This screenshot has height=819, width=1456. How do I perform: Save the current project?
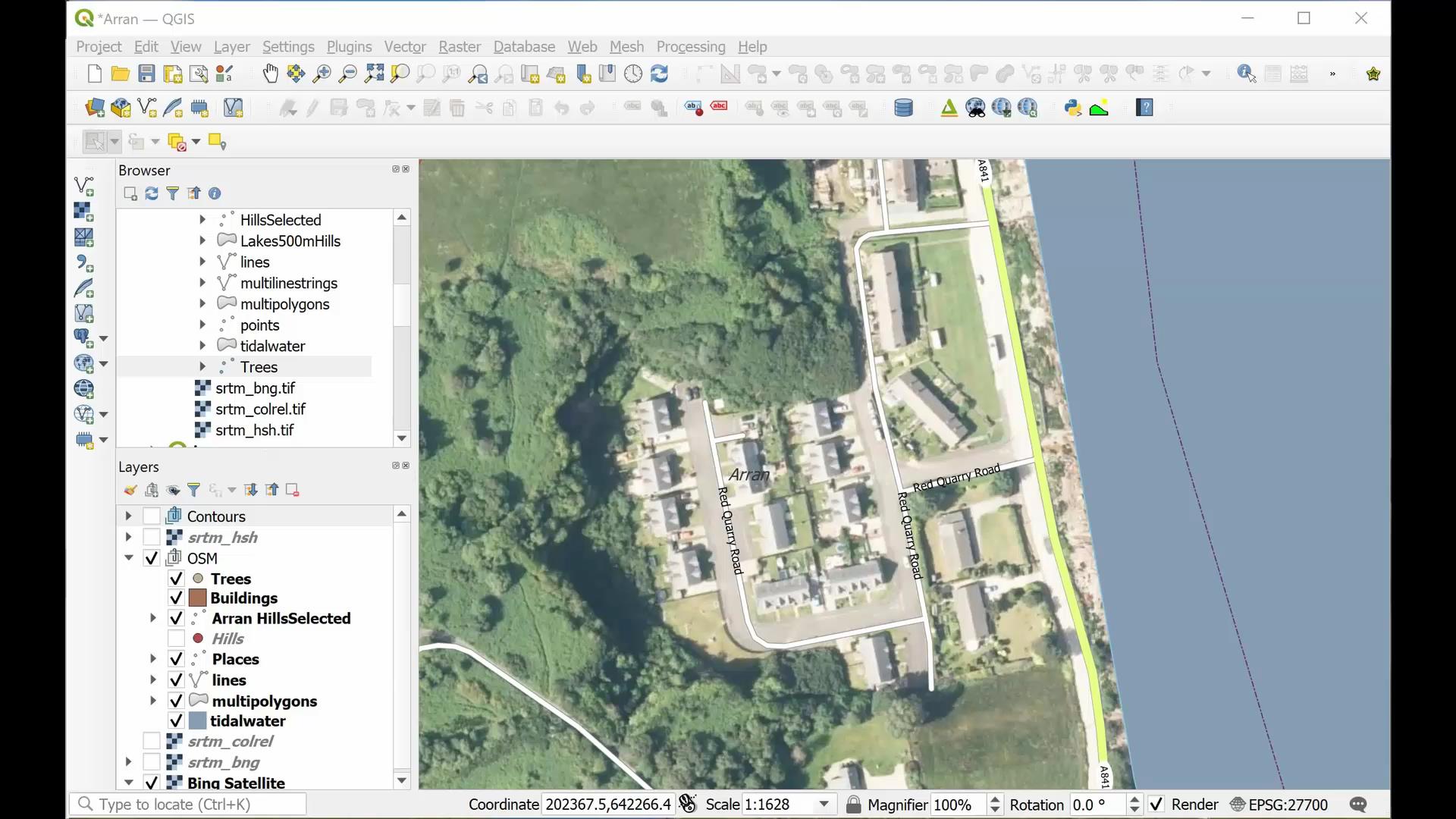coord(146,74)
